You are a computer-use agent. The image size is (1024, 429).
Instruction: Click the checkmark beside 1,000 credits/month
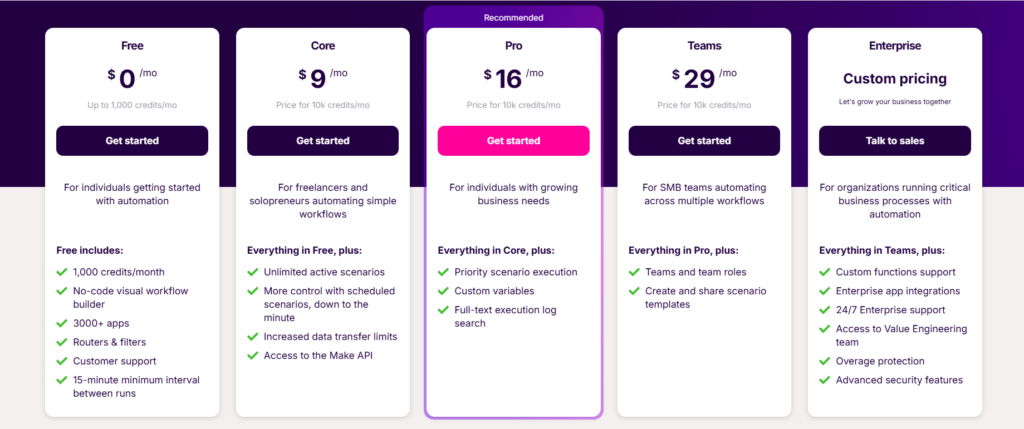pyautogui.click(x=62, y=272)
